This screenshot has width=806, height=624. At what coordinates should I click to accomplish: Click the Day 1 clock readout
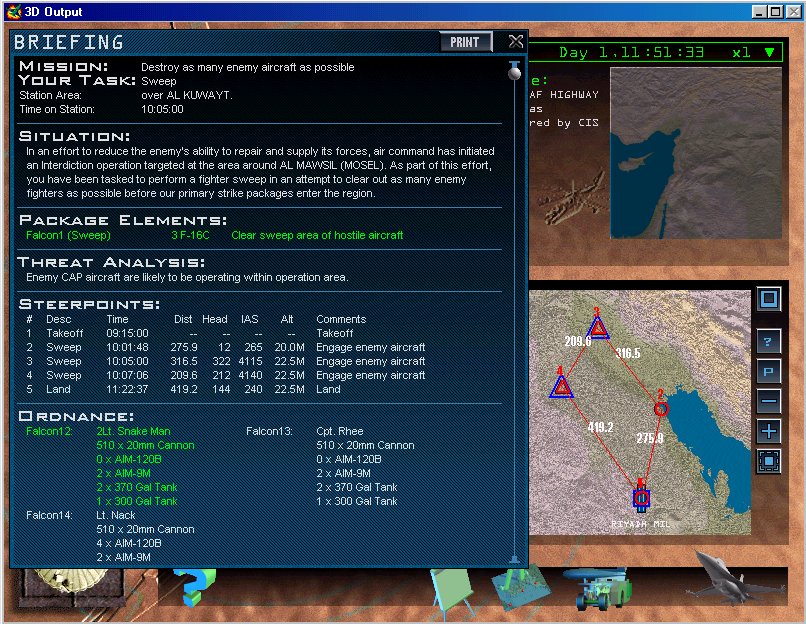pos(631,52)
